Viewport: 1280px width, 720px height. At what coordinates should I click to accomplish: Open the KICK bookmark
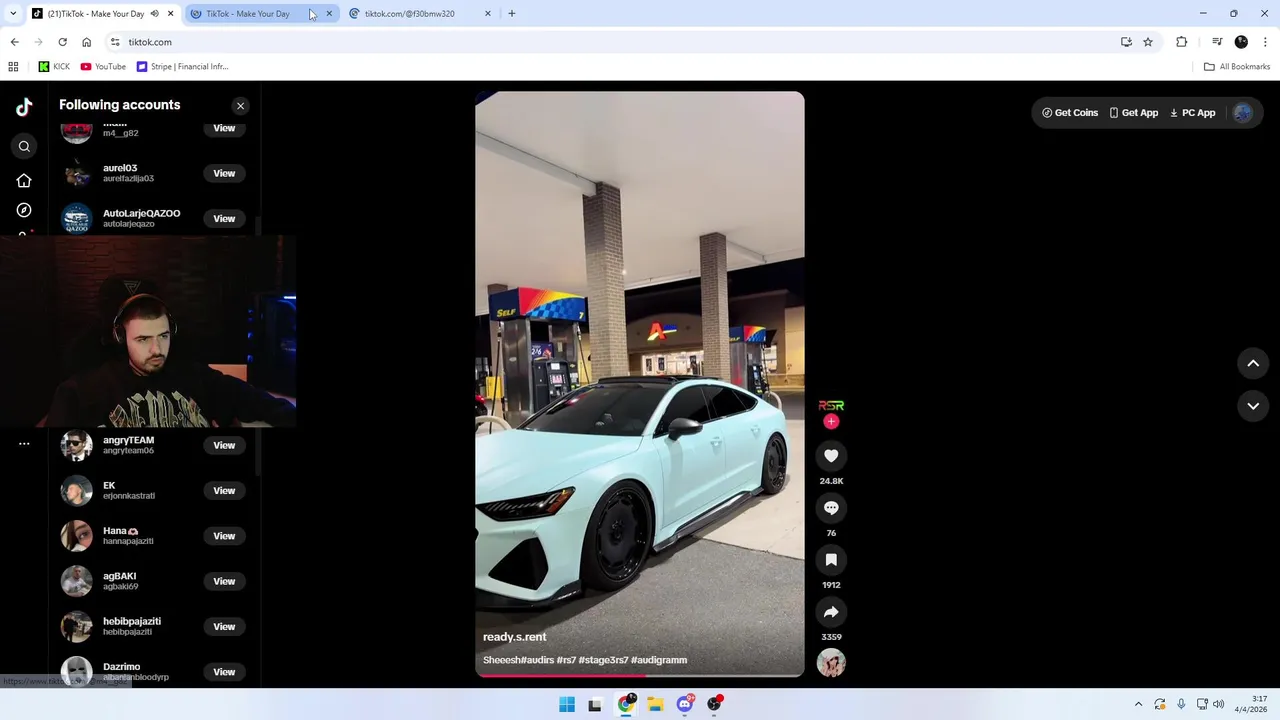coord(54,67)
